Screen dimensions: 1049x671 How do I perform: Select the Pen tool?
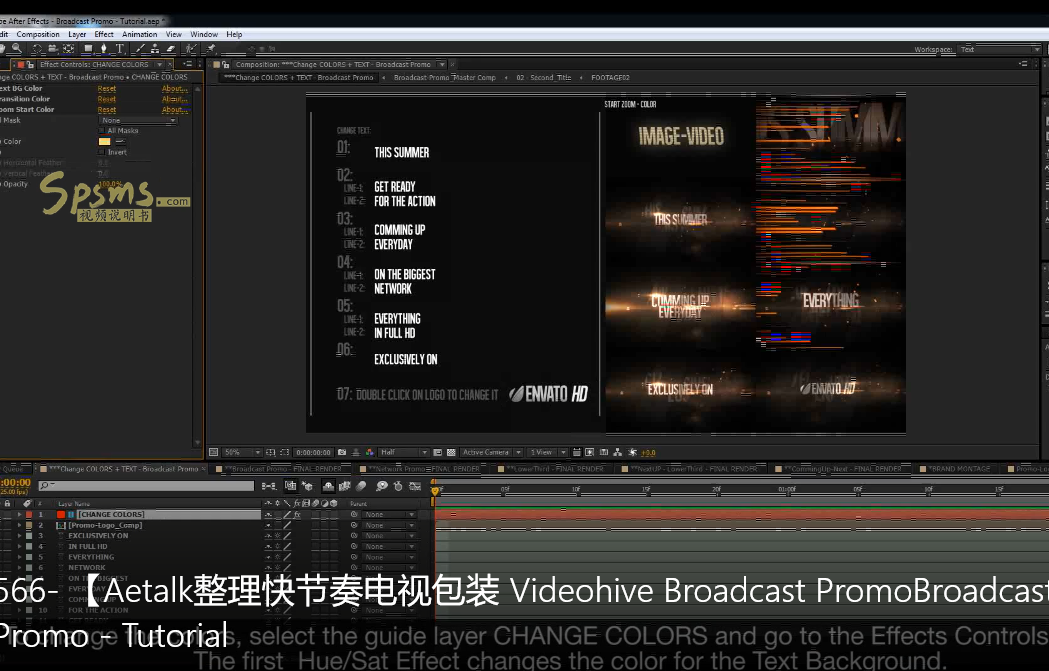click(103, 48)
